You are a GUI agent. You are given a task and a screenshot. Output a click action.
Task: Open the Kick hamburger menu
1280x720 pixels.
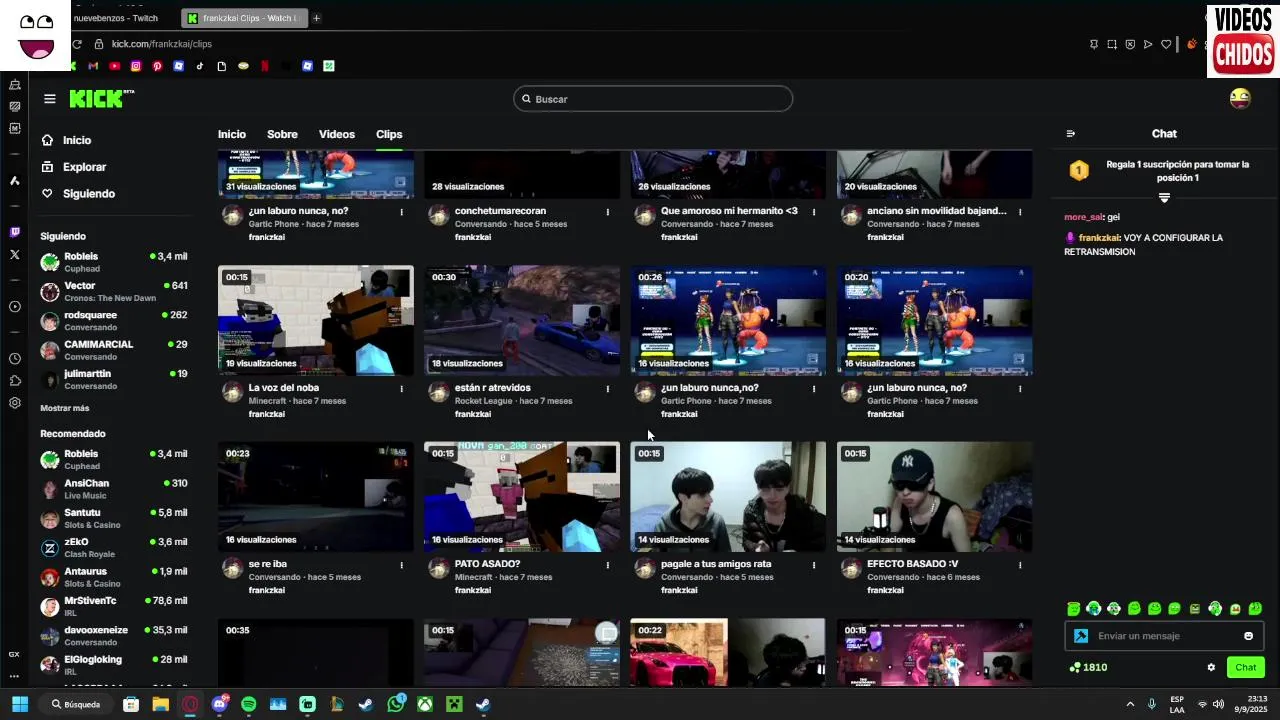point(50,99)
